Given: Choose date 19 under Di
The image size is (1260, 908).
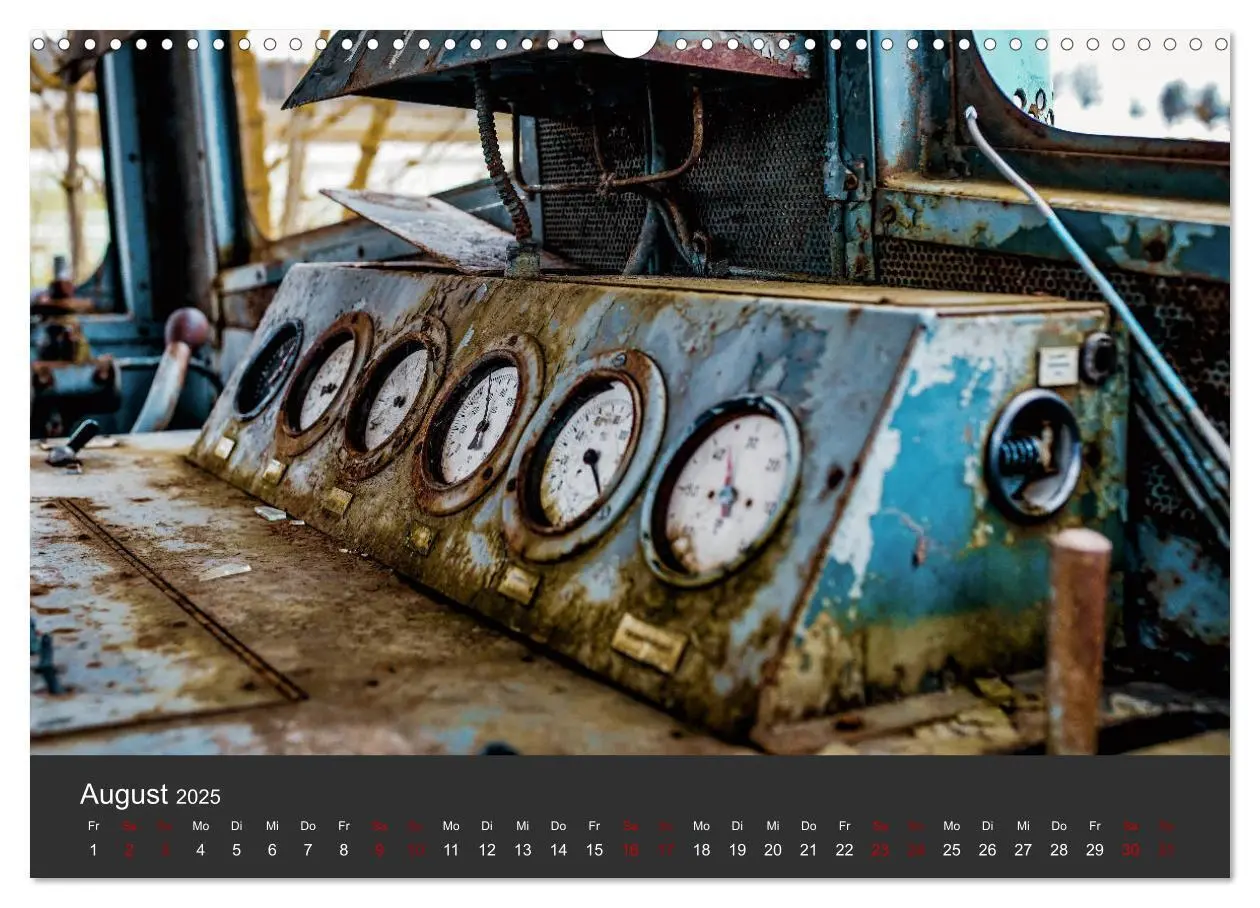Looking at the screenshot, I should [x=737, y=850].
